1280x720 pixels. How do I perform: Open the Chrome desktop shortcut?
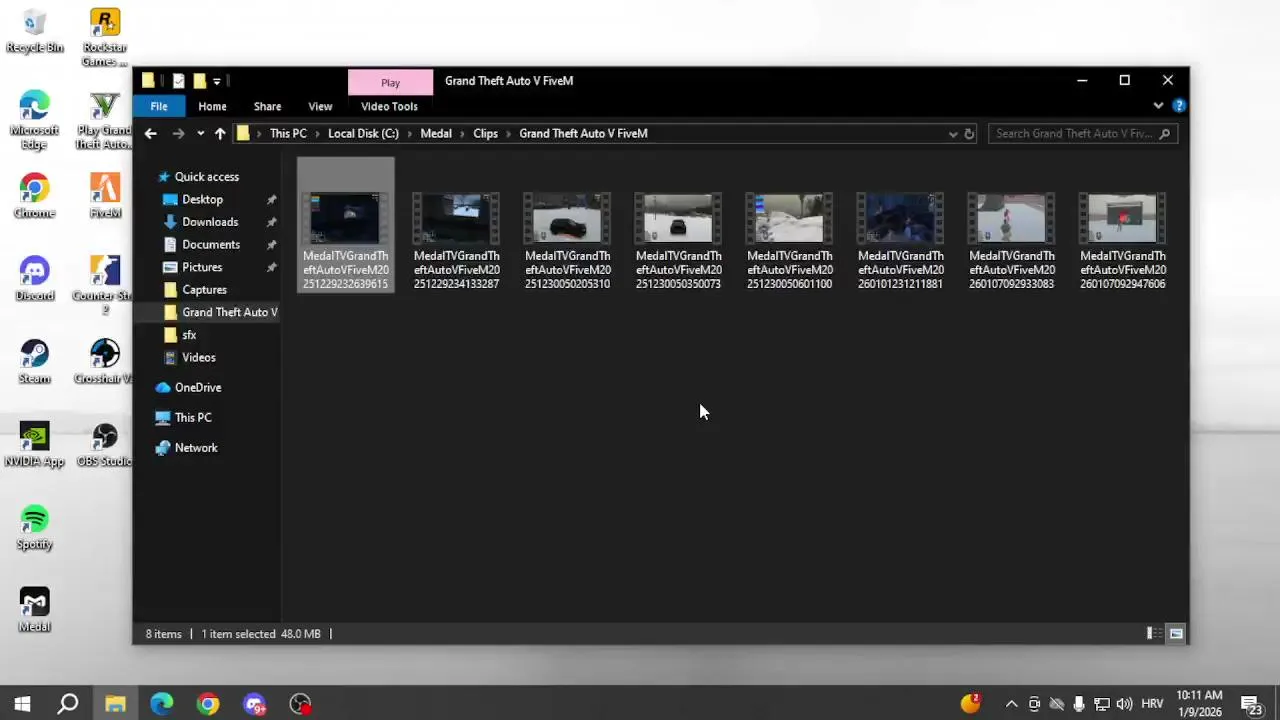pos(34,196)
